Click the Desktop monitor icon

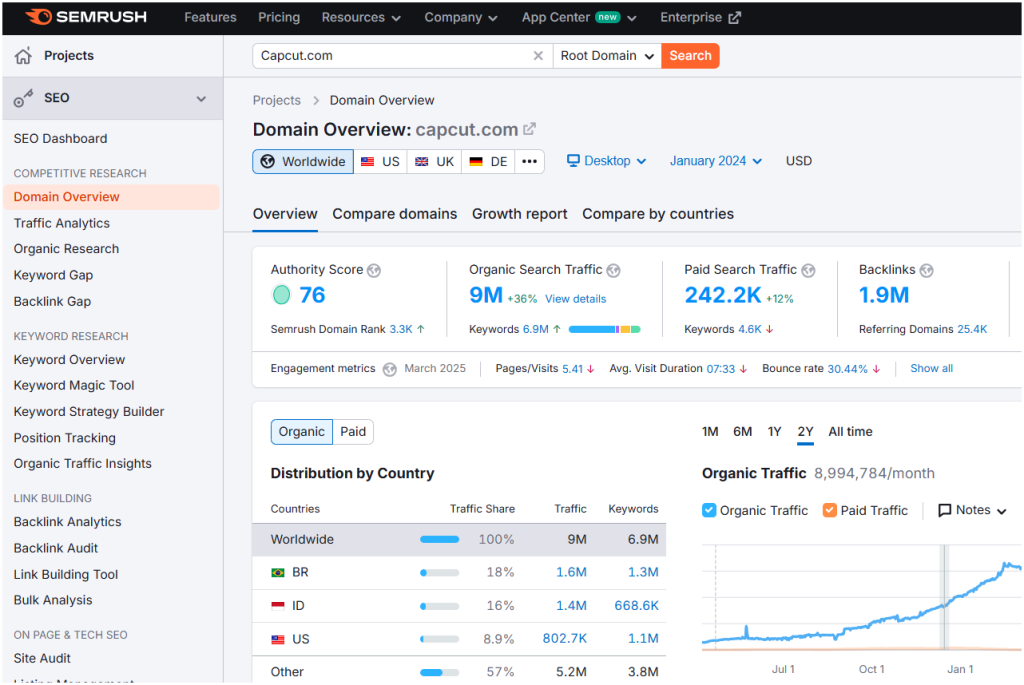(573, 161)
